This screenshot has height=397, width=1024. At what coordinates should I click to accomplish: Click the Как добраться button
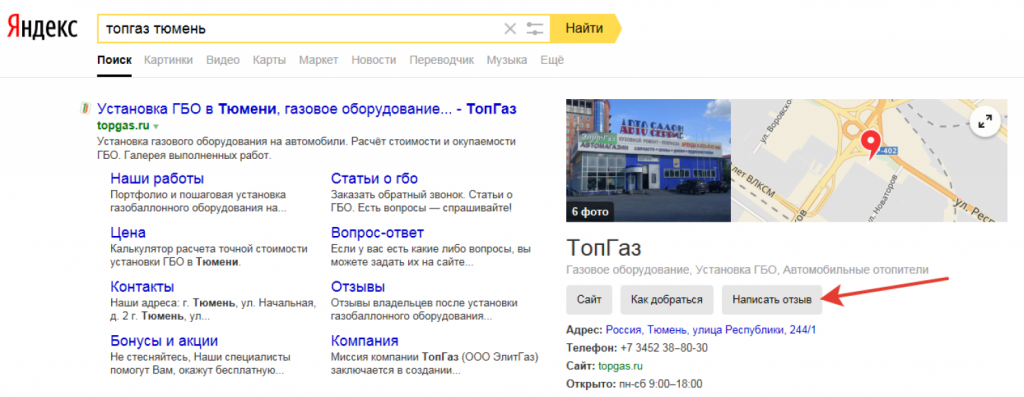click(667, 300)
